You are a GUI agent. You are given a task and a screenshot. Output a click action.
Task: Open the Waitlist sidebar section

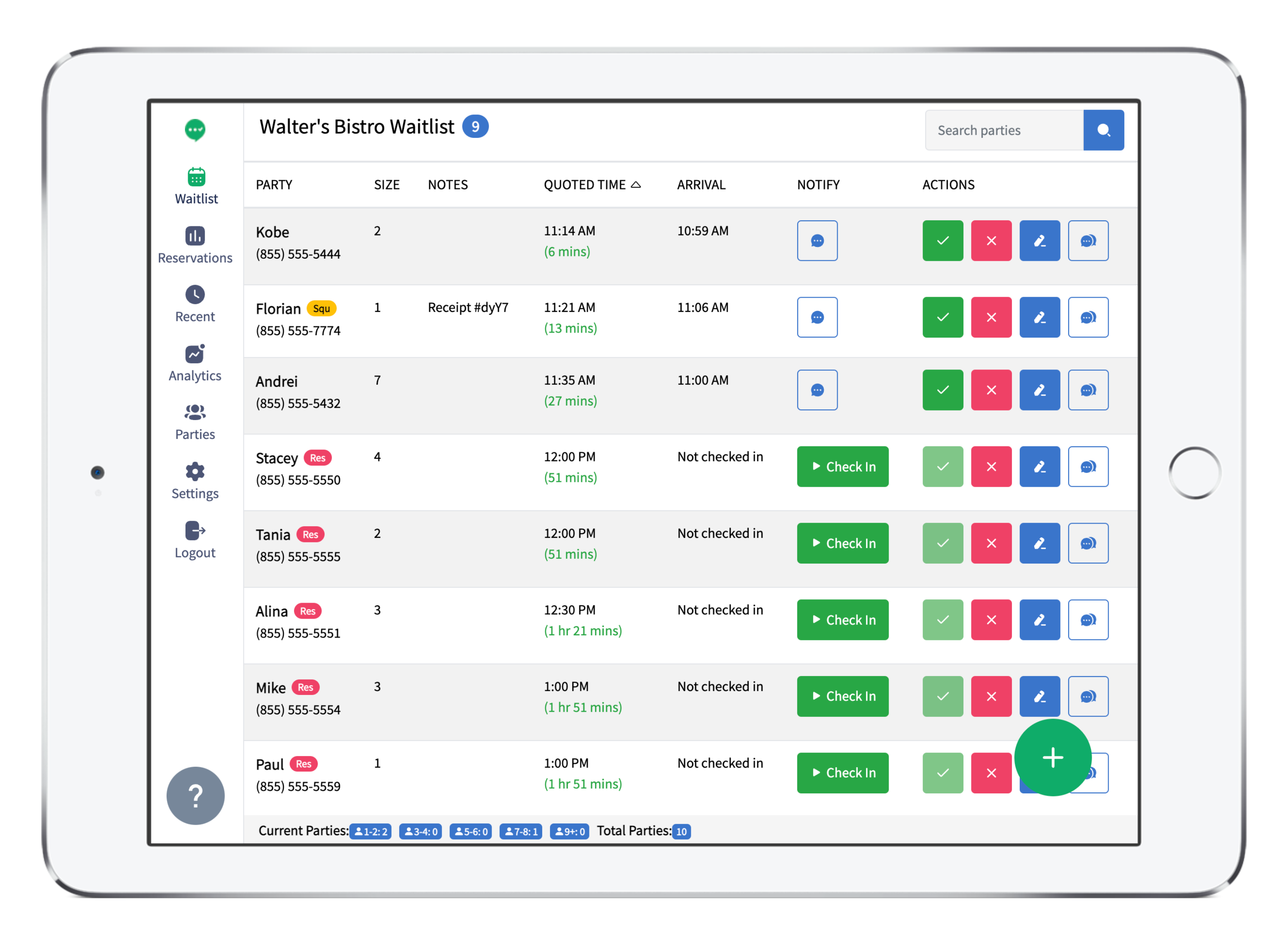coord(196,186)
